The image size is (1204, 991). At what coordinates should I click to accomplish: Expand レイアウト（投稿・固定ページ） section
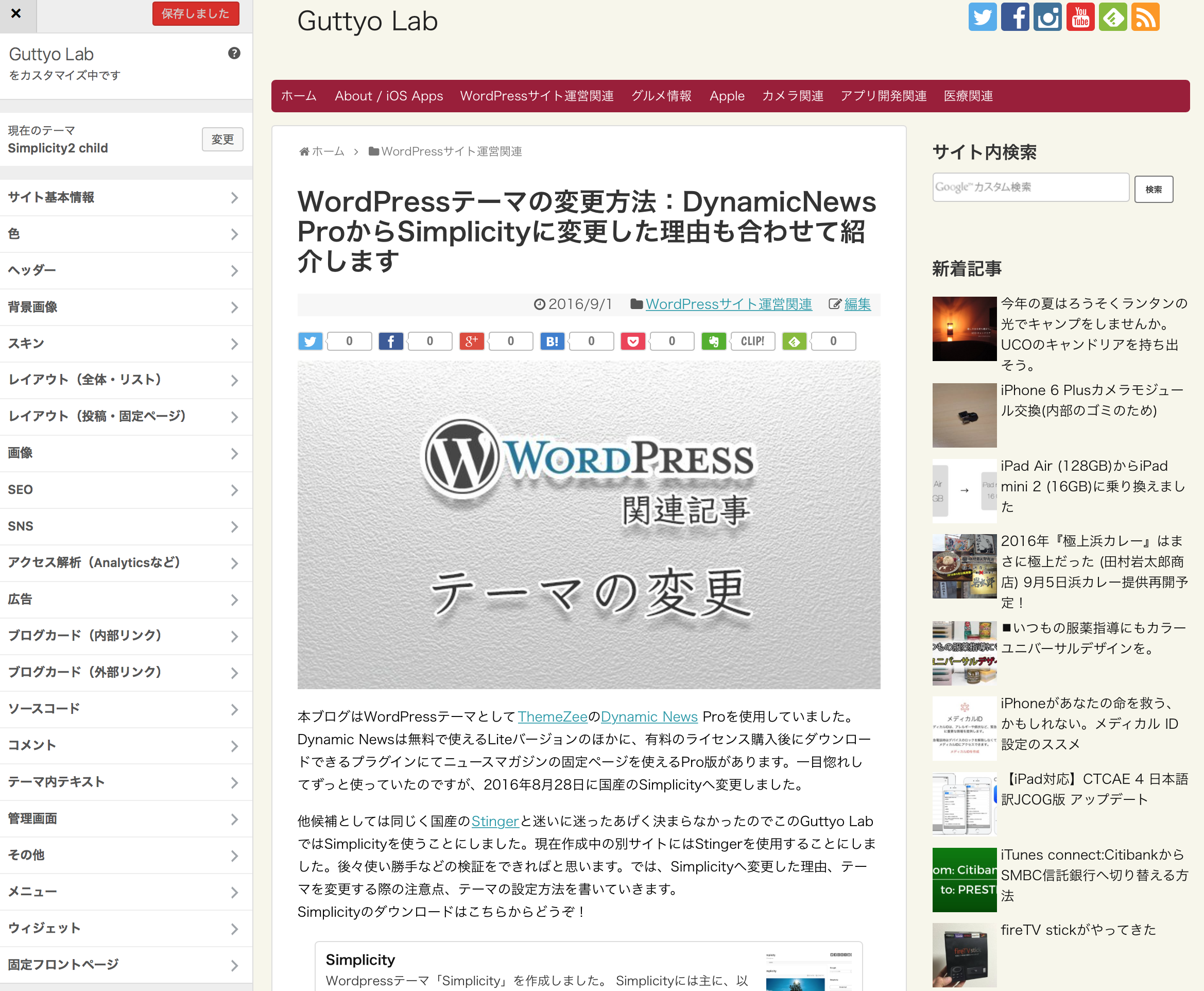[x=126, y=417]
